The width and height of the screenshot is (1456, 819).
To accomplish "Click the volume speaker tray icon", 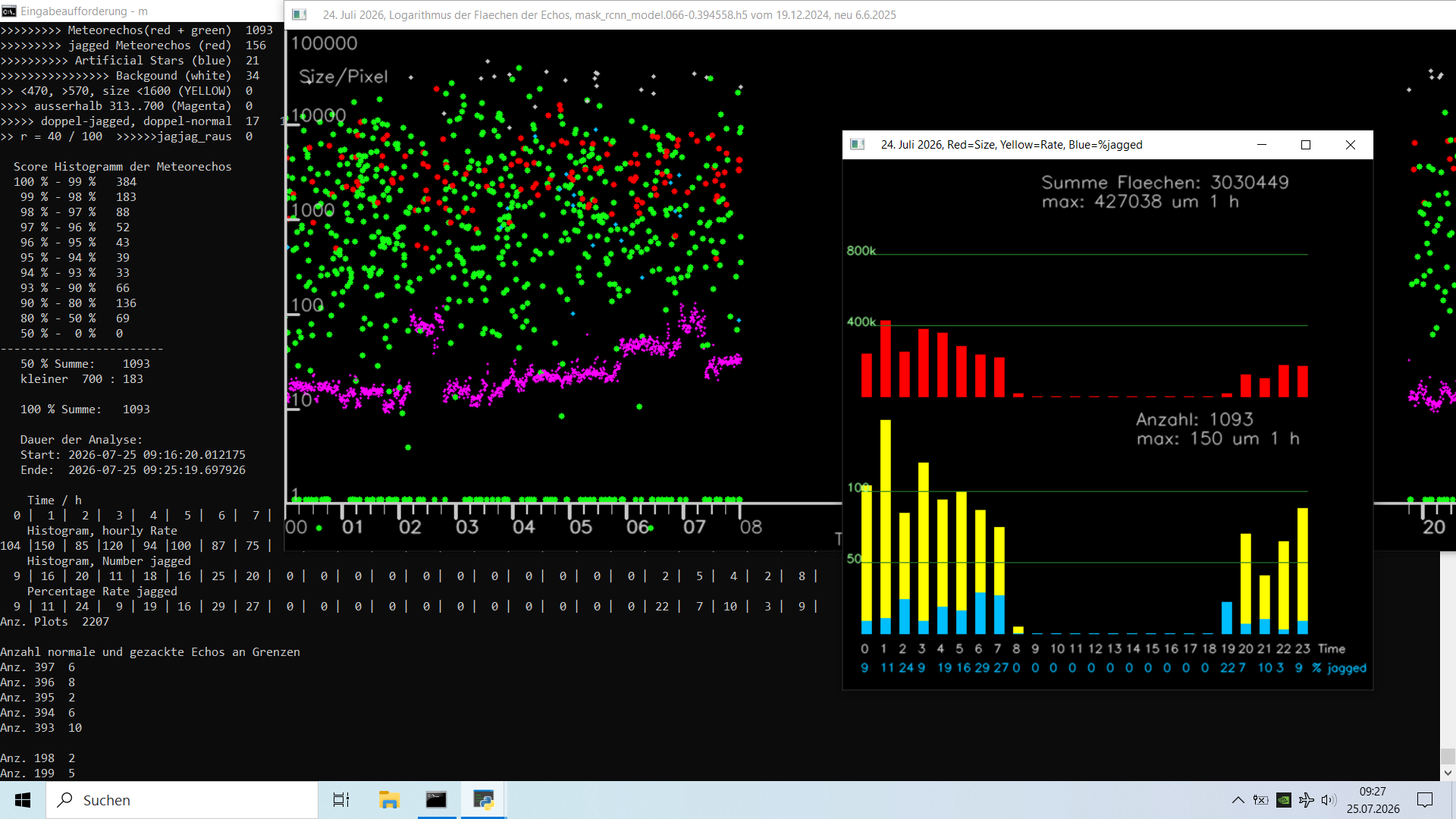I will [1329, 800].
